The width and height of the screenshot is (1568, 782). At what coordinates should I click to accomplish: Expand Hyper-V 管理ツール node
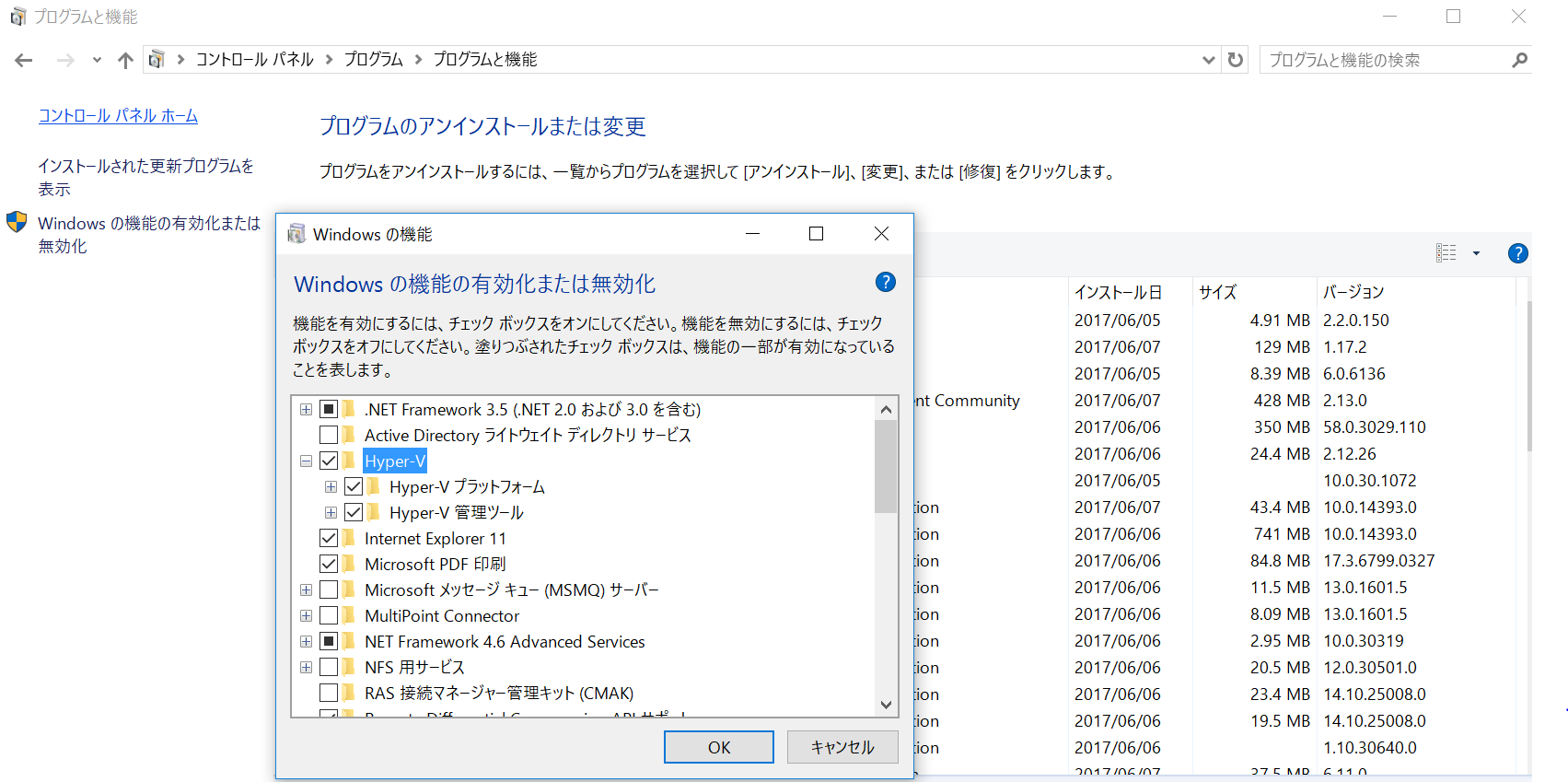click(331, 512)
